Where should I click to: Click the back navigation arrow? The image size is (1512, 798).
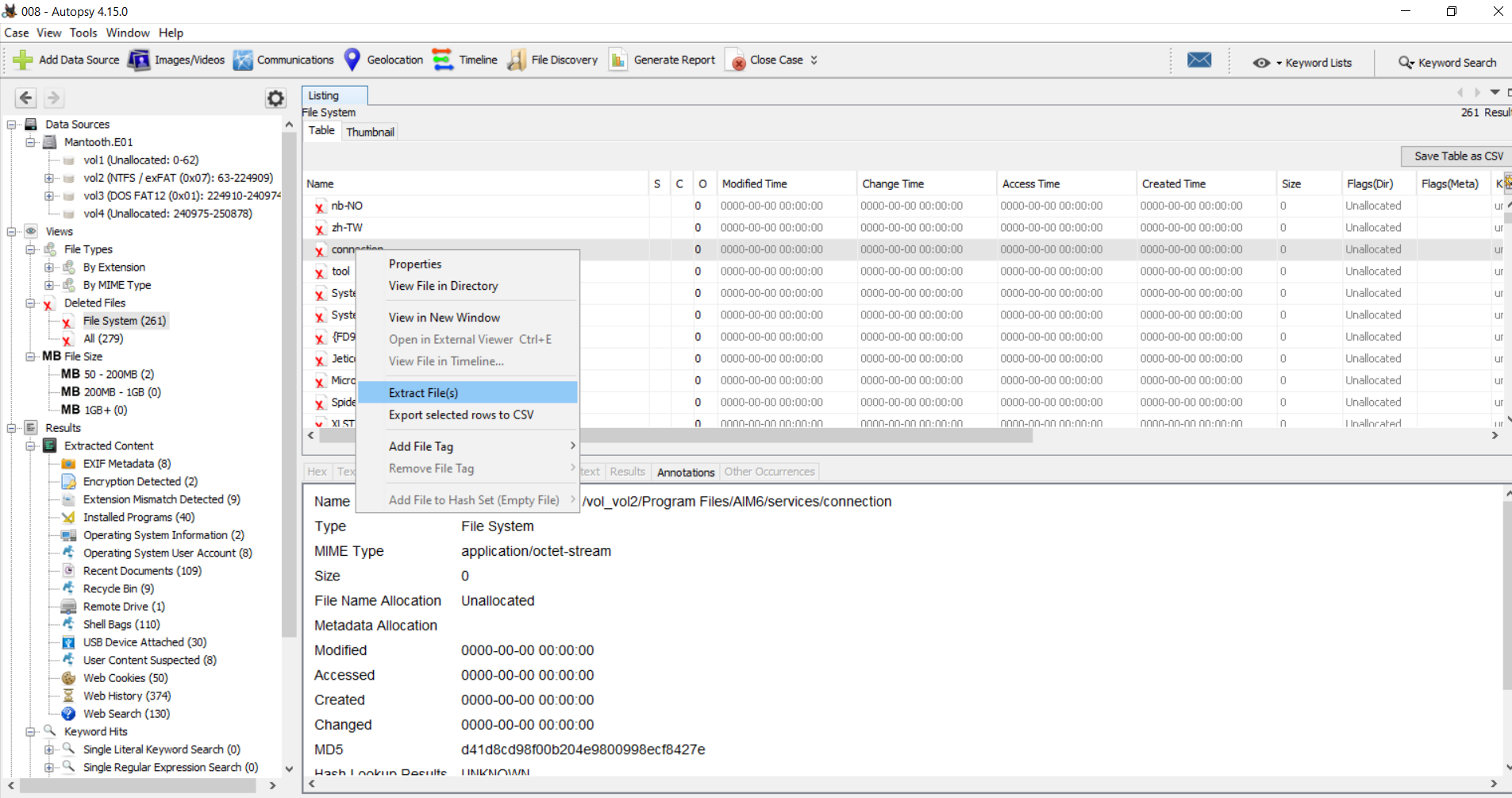[26, 98]
